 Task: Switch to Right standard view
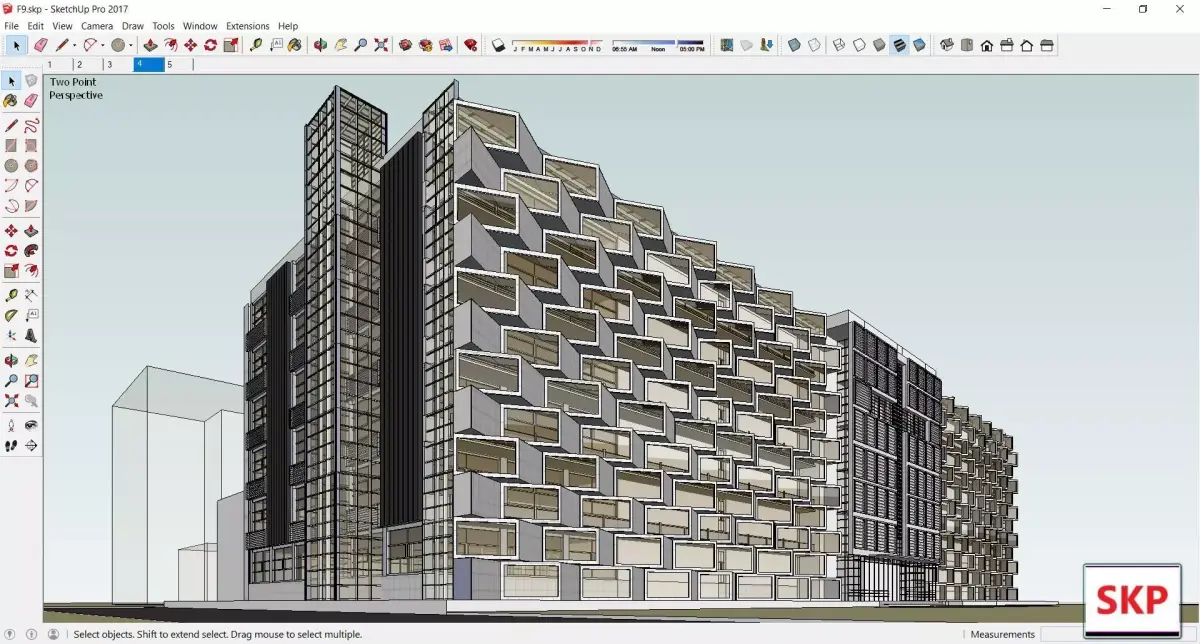1007,45
